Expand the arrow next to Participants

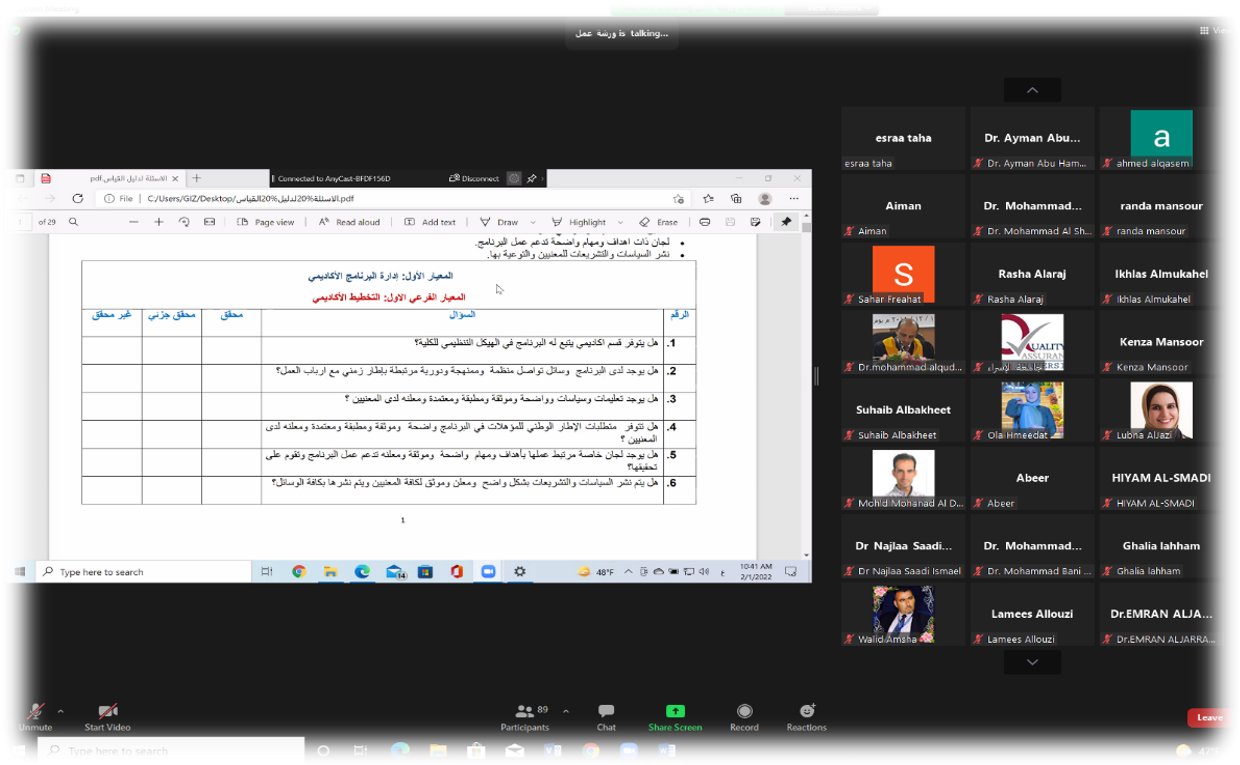click(x=566, y=711)
